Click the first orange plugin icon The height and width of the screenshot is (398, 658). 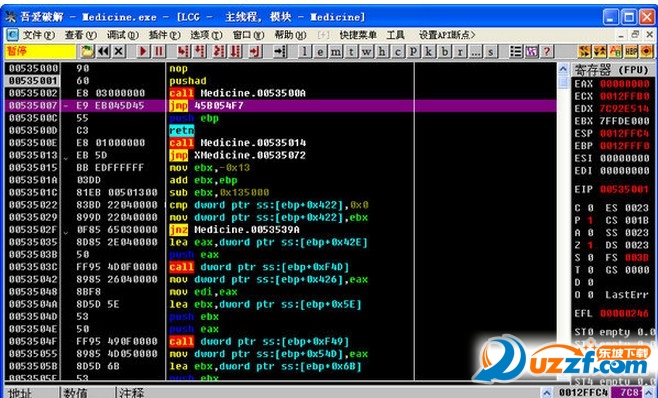(x=584, y=51)
